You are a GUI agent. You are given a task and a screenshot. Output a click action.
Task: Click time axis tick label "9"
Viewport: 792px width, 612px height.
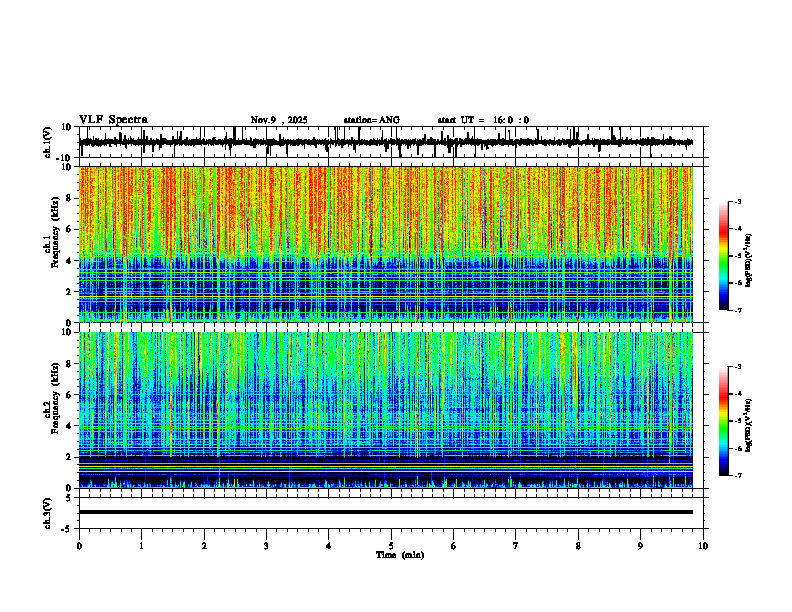tap(640, 546)
